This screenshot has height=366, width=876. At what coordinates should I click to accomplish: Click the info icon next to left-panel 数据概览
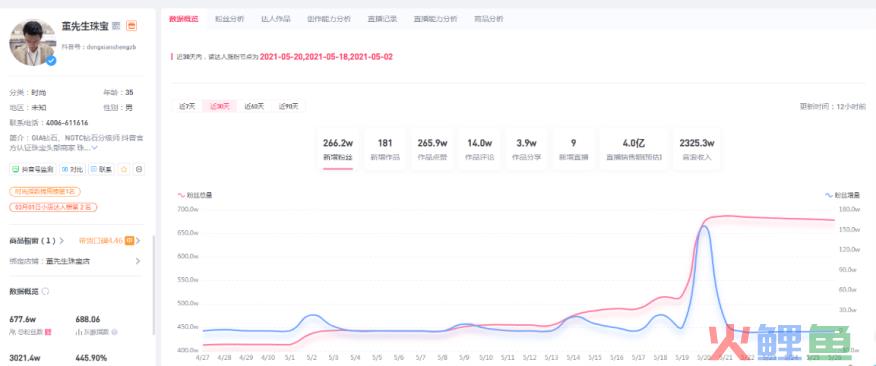[x=45, y=291]
